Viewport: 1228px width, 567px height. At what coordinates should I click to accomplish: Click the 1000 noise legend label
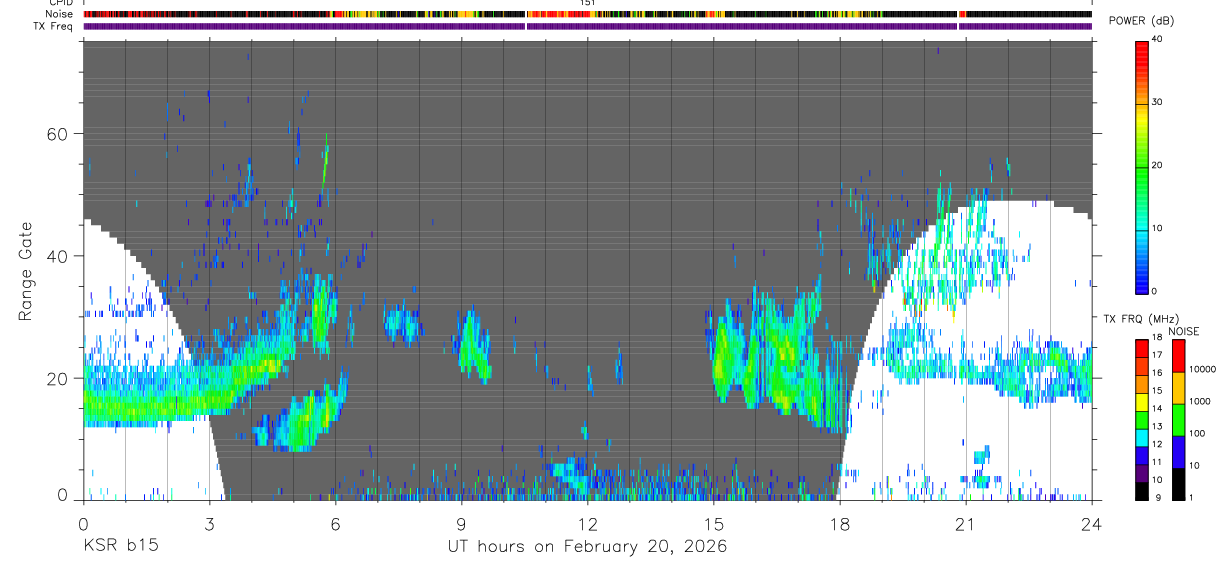click(x=1198, y=402)
